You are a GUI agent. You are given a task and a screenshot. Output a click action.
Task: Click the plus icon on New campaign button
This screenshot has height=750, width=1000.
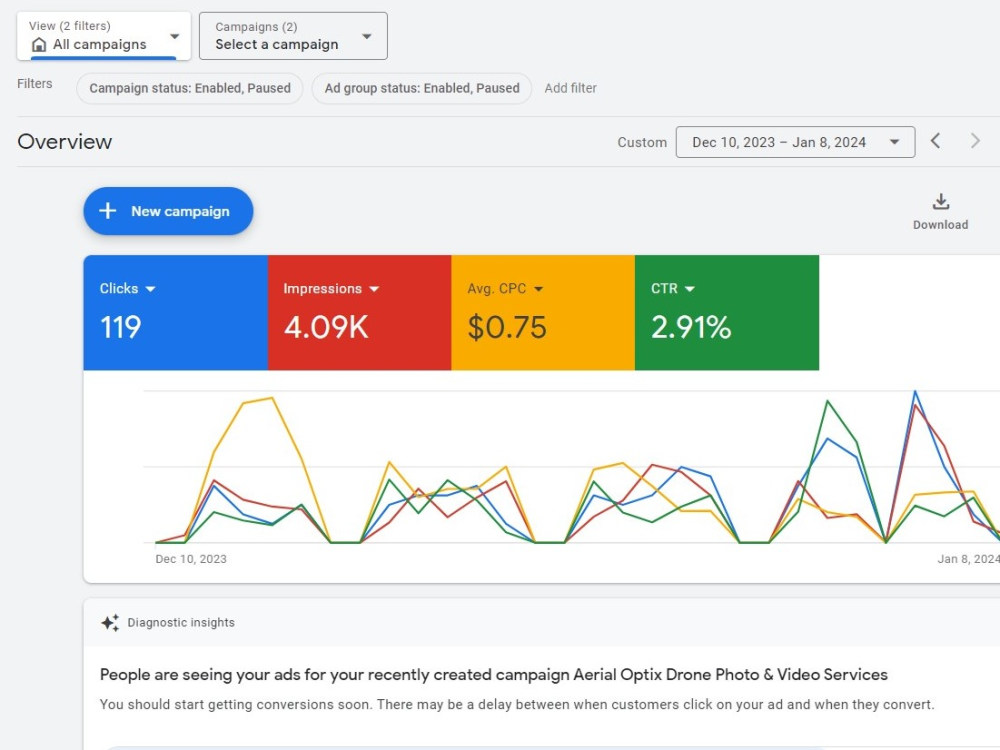108,211
